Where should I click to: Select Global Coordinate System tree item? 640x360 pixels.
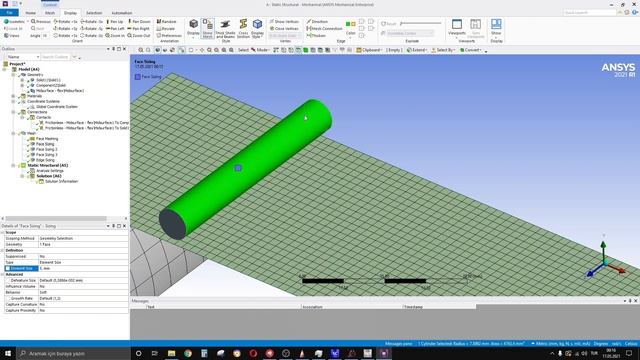point(57,107)
